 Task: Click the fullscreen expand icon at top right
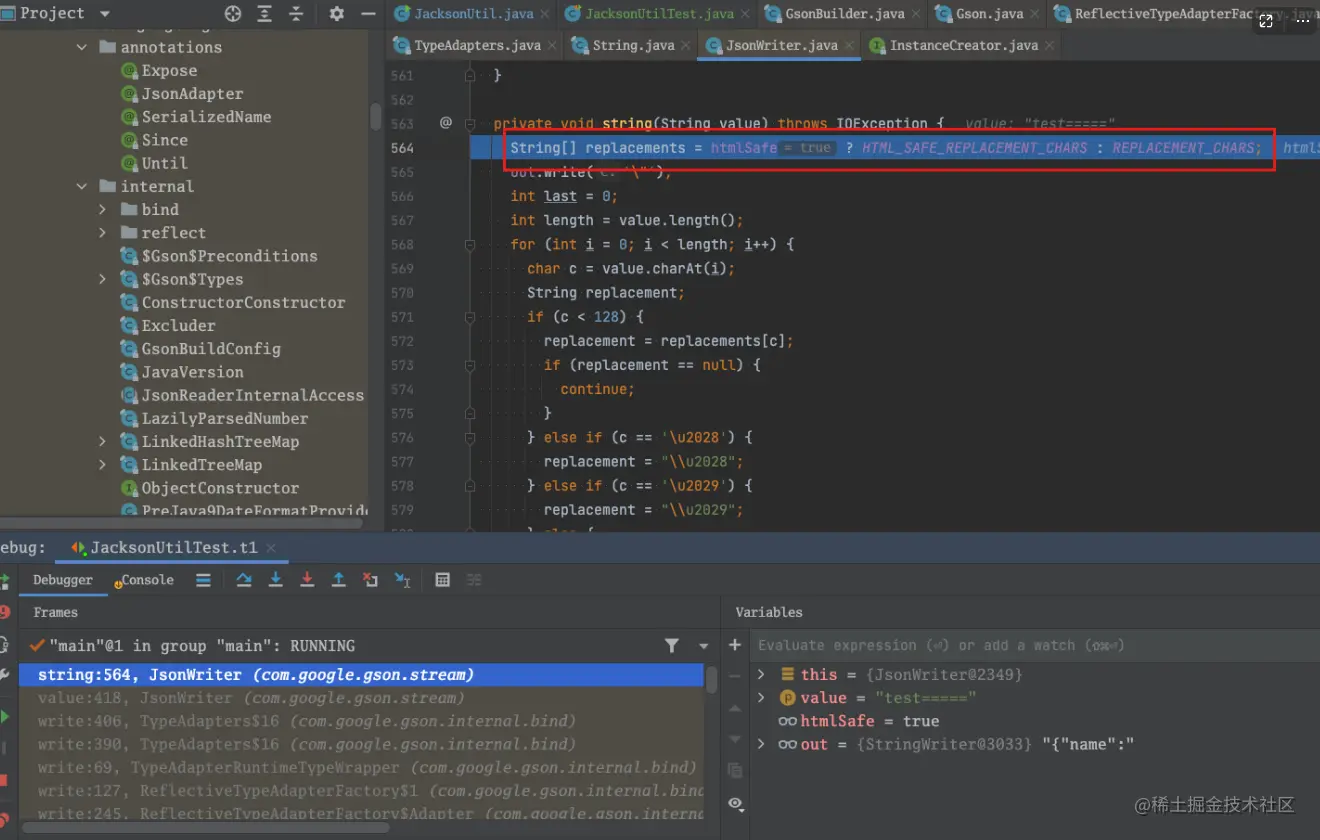click(1266, 21)
